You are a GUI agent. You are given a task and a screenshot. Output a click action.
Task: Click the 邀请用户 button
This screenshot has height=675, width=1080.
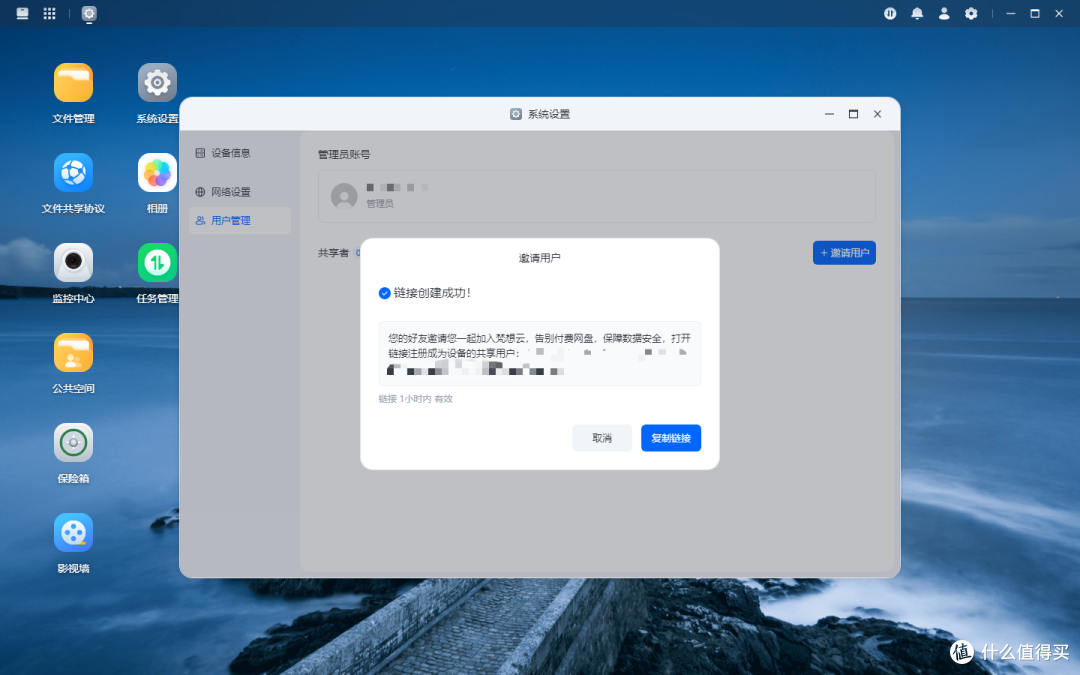tap(844, 253)
